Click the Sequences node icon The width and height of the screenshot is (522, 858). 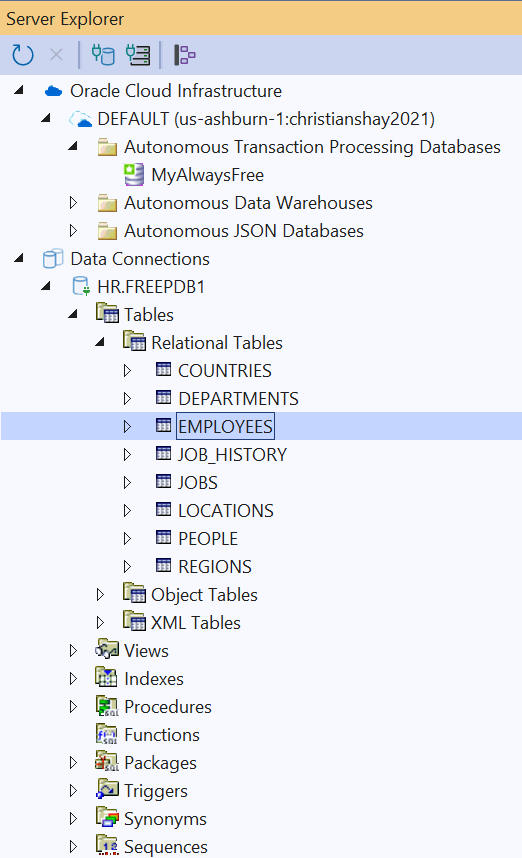point(107,845)
